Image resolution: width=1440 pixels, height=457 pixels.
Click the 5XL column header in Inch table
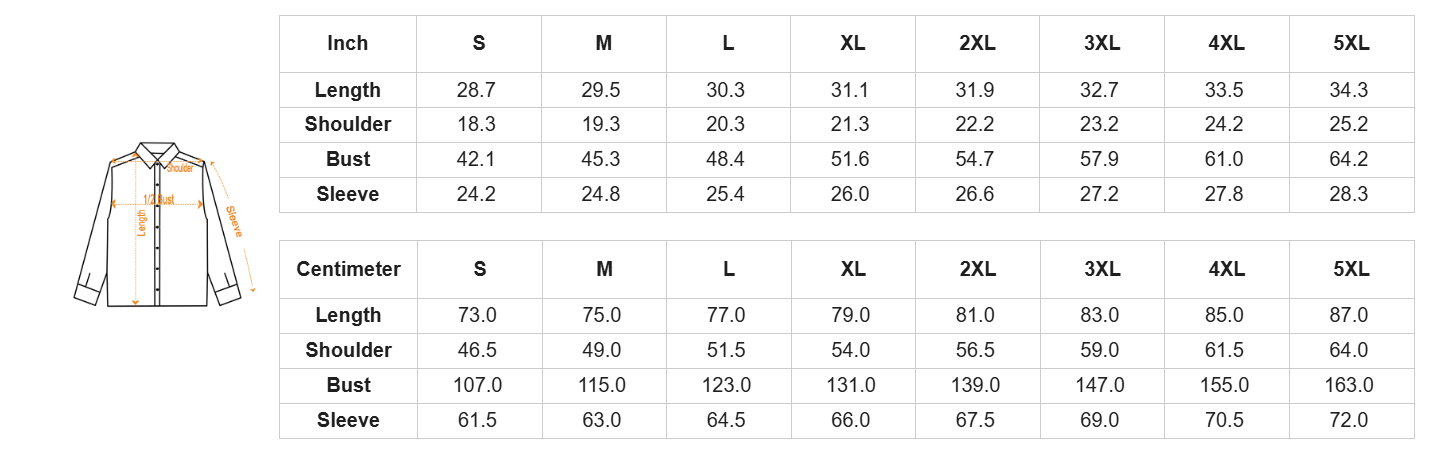[1351, 43]
